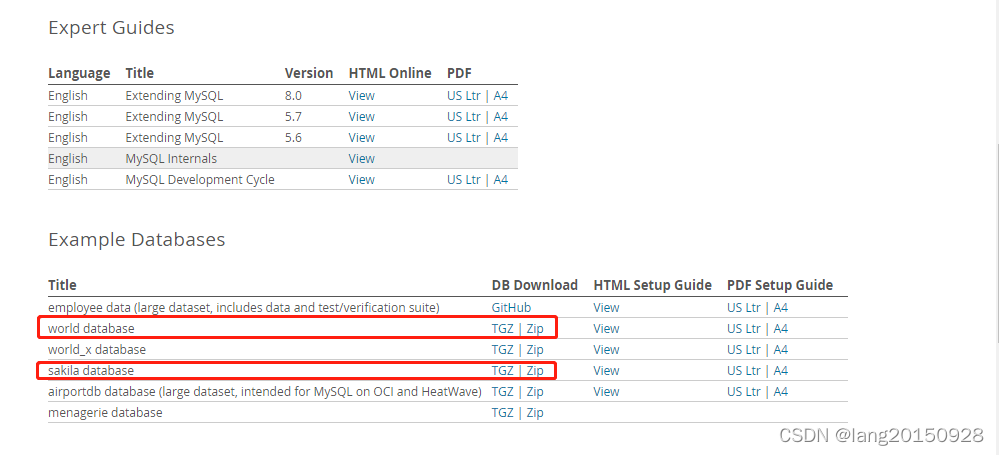Select the 'Example Databases' heading
999x455 pixels.
tap(137, 240)
